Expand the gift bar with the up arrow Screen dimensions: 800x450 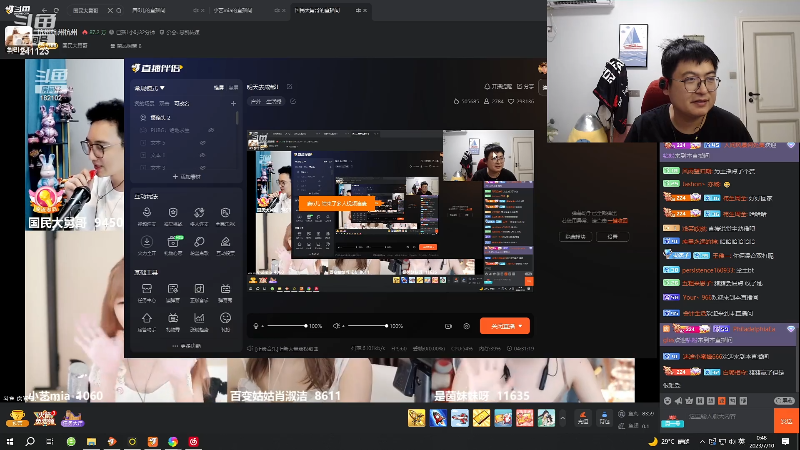coord(563,418)
